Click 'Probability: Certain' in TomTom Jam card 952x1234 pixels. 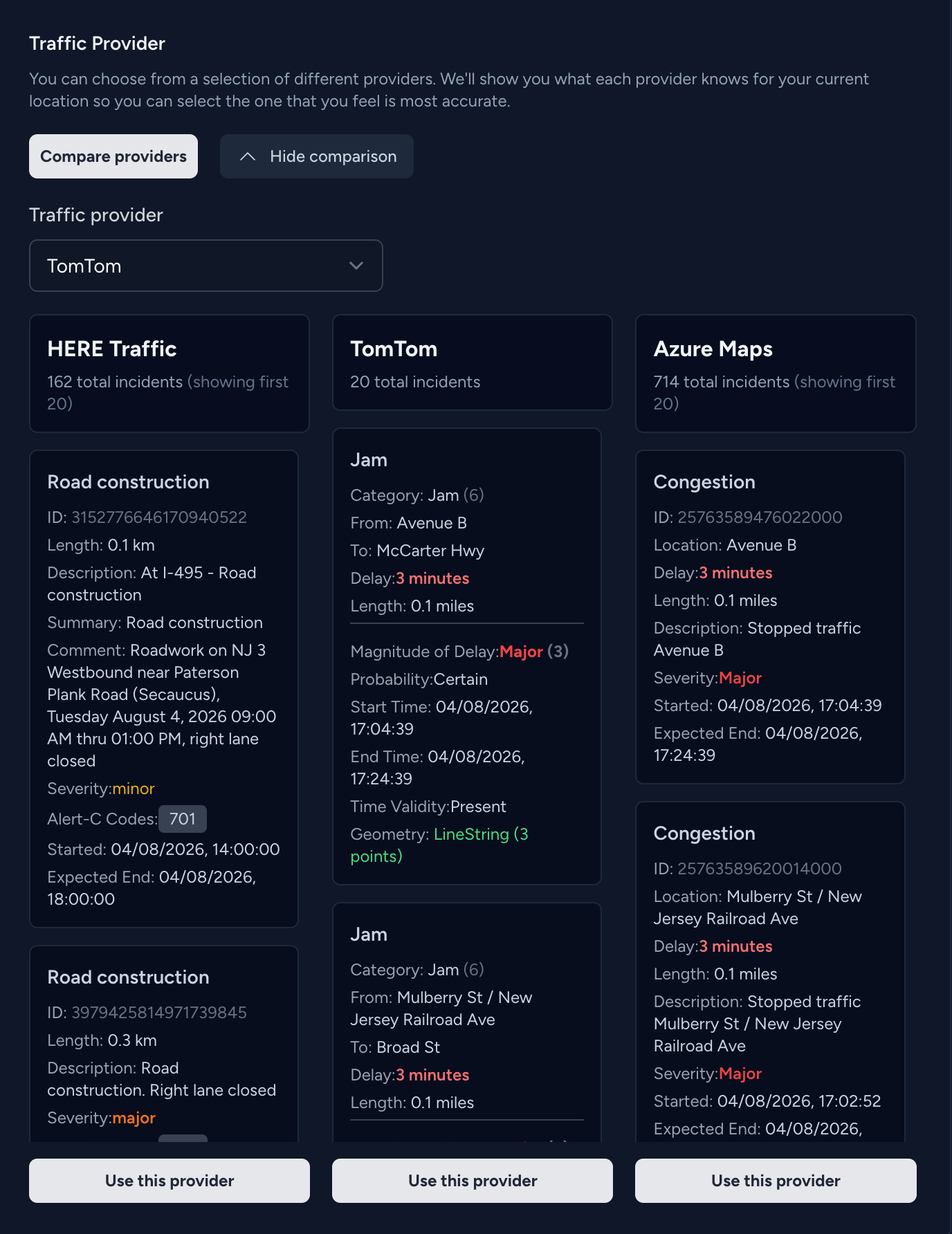coord(419,679)
